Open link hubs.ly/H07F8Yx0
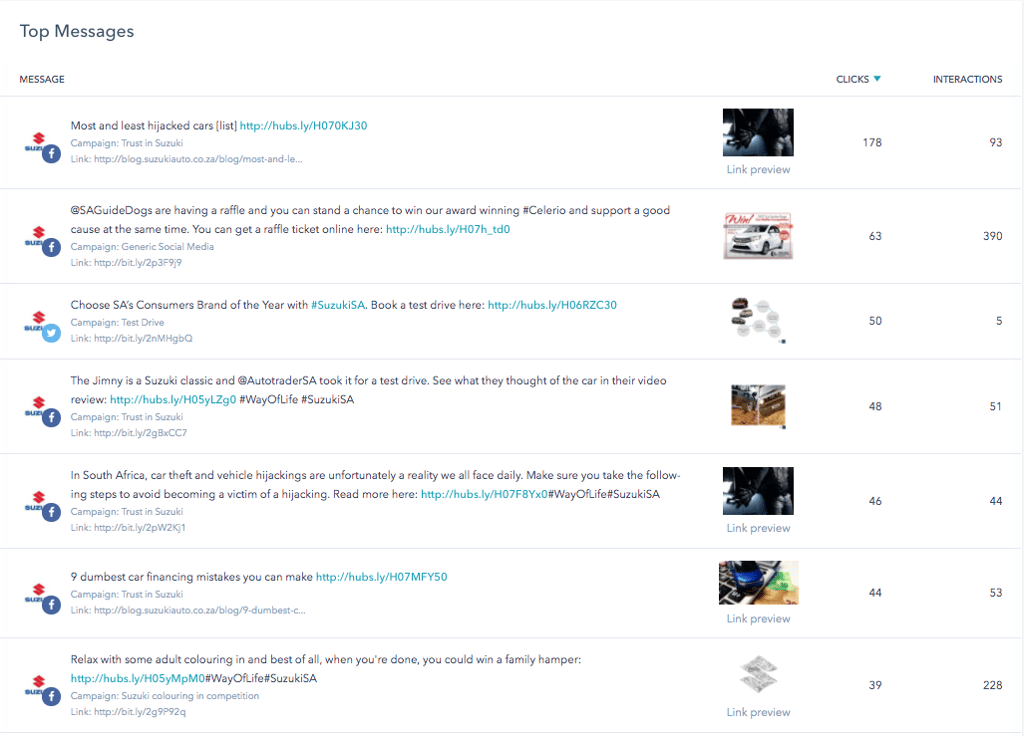 (x=484, y=494)
